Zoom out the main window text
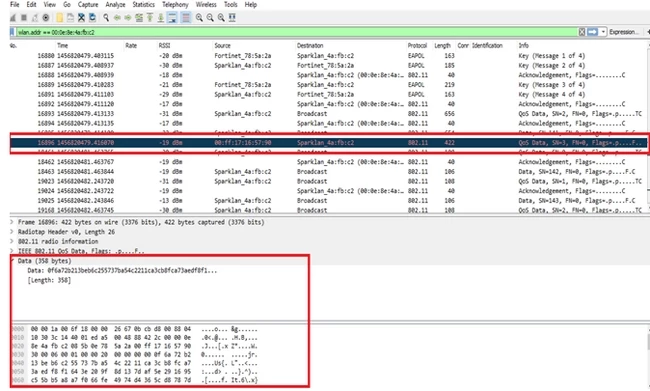 point(210,17)
